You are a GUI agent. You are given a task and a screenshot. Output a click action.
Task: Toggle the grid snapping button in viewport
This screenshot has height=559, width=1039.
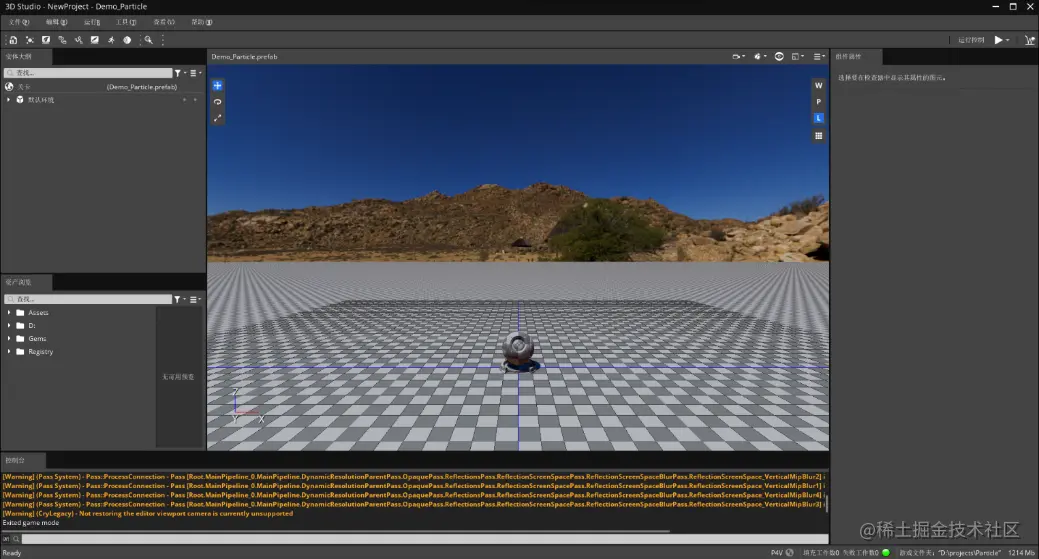coord(818,136)
